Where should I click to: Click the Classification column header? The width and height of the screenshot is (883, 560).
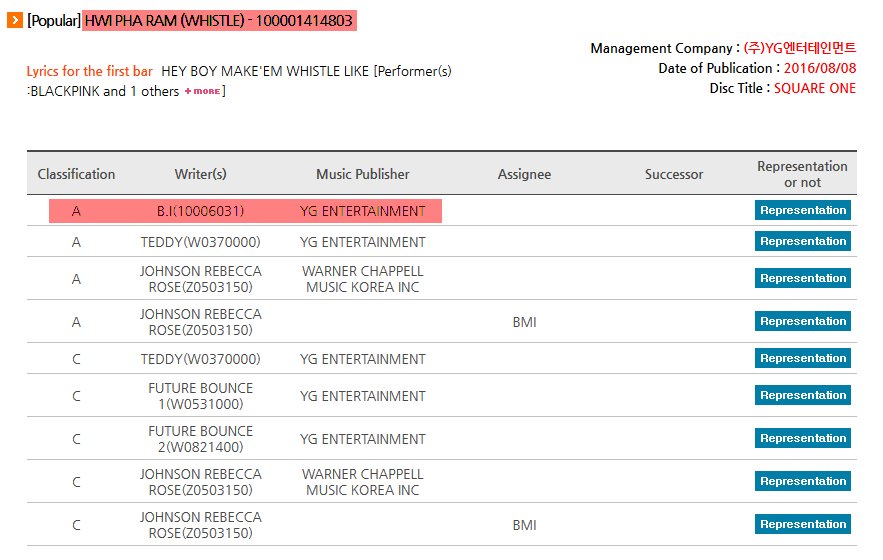pos(76,174)
